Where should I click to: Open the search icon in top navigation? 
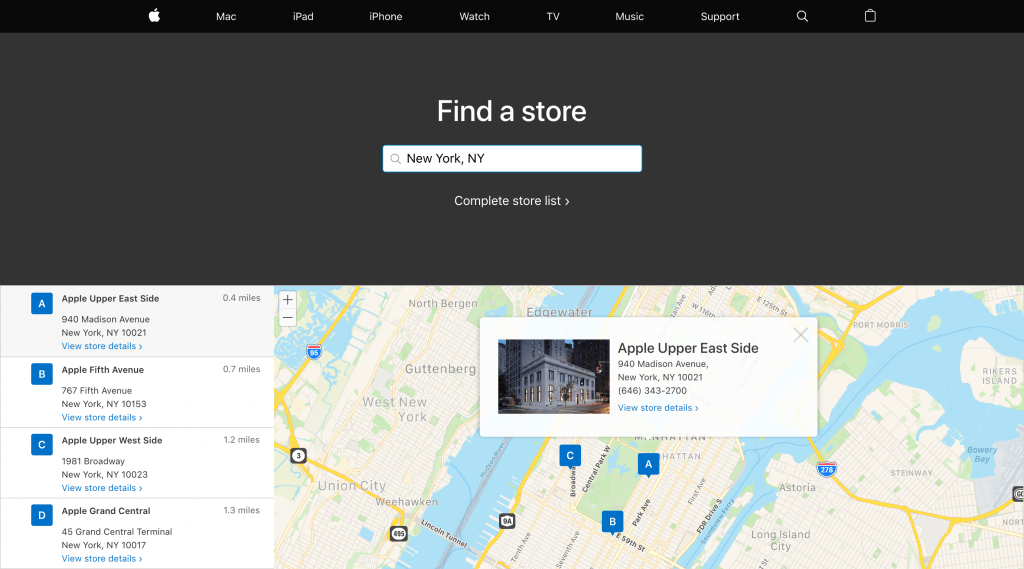(802, 16)
